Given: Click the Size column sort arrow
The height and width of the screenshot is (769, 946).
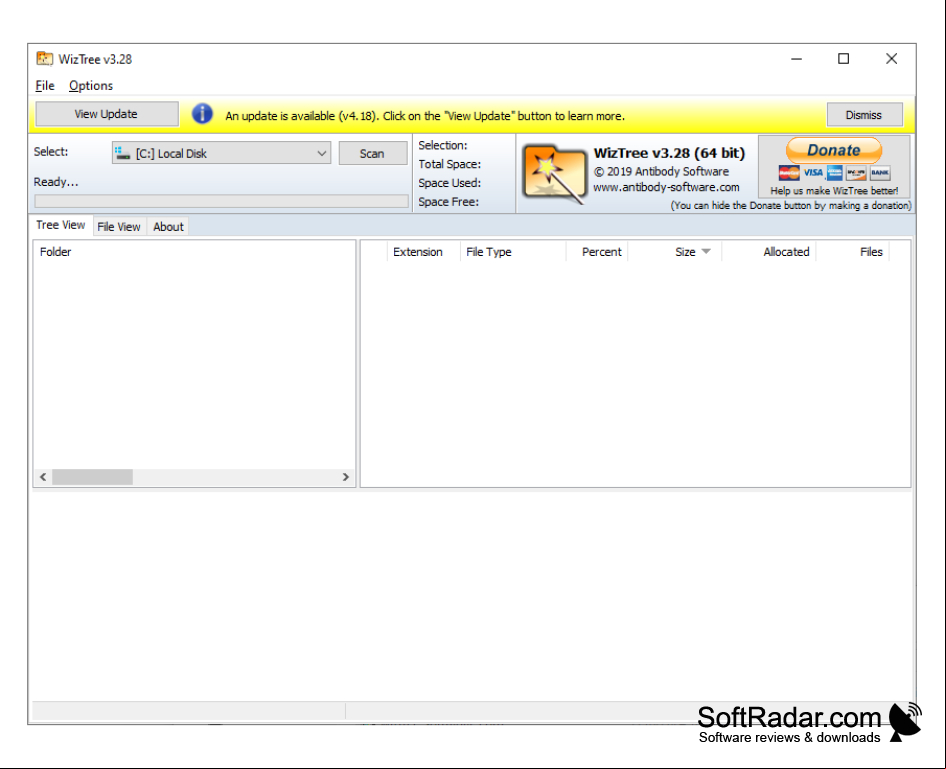Looking at the screenshot, I should [x=706, y=252].
